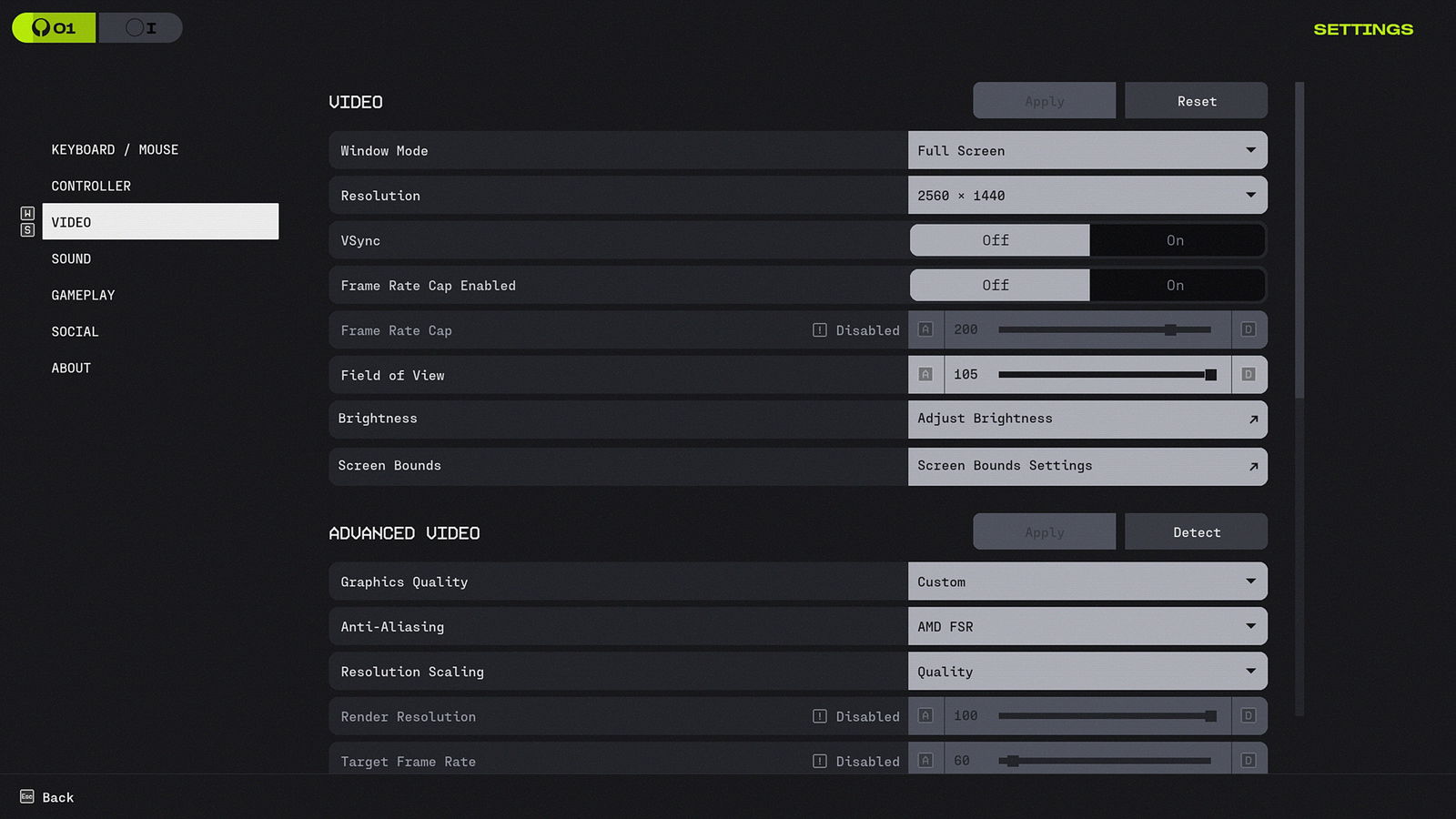Image resolution: width=1456 pixels, height=819 pixels.
Task: Open the GAMEPLAY settings category
Action: point(83,296)
